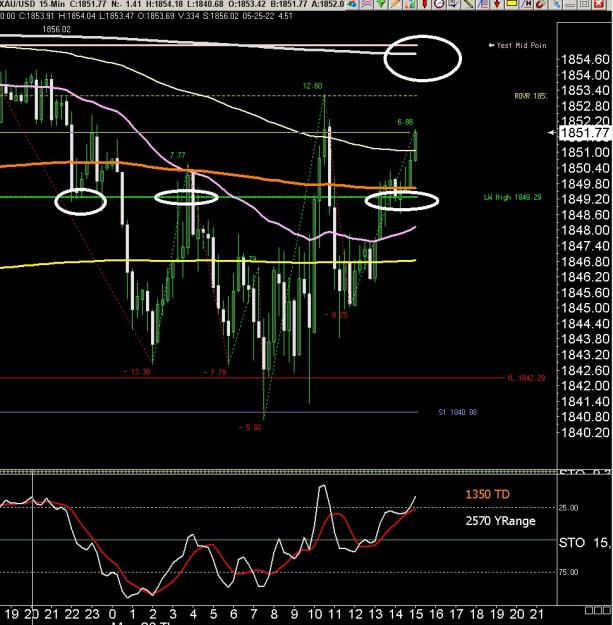Click the light blue toolbar icon
Viewport: 613px width, 625px height.
pyautogui.click(x=556, y=4)
